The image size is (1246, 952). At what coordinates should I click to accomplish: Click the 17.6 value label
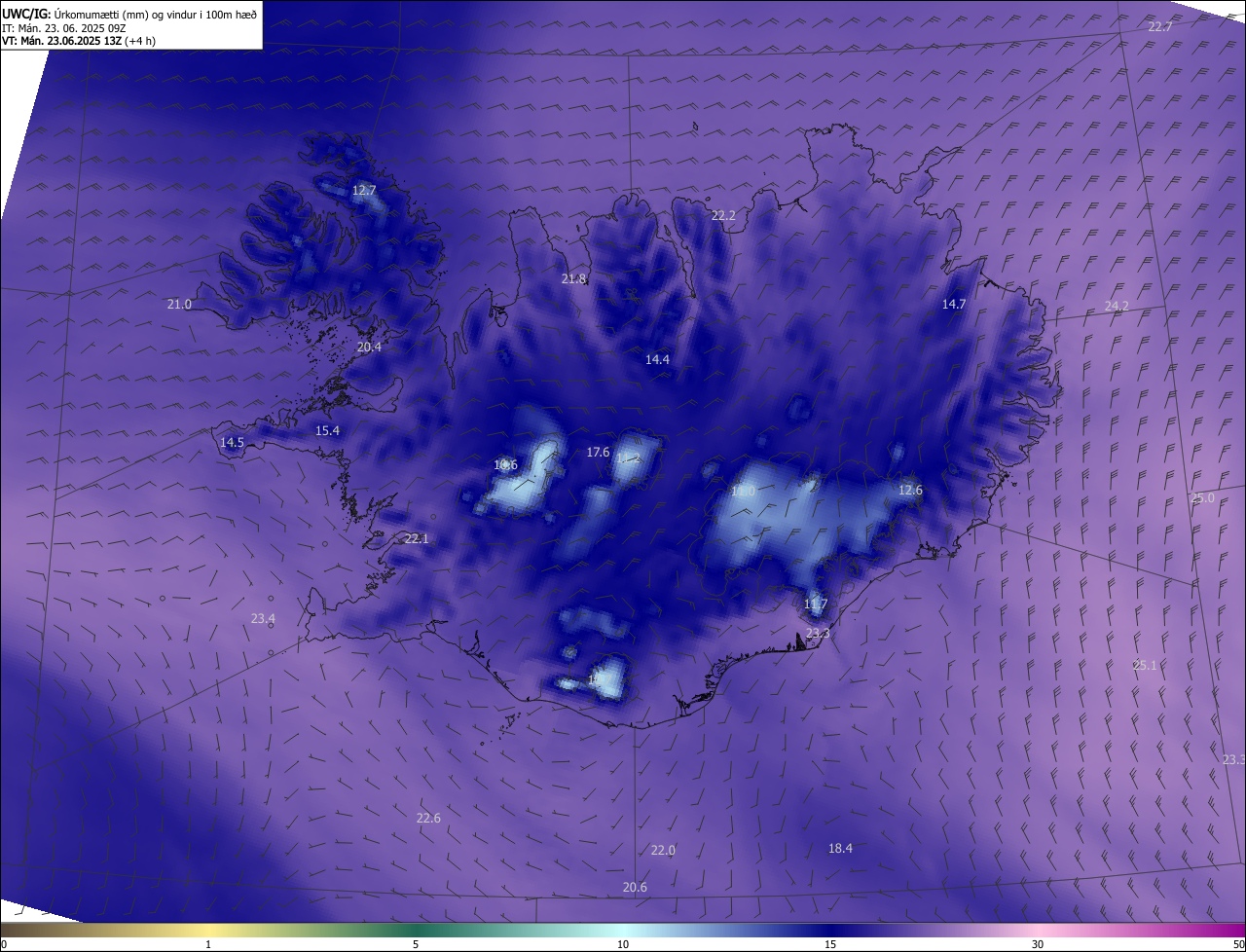pyautogui.click(x=598, y=452)
